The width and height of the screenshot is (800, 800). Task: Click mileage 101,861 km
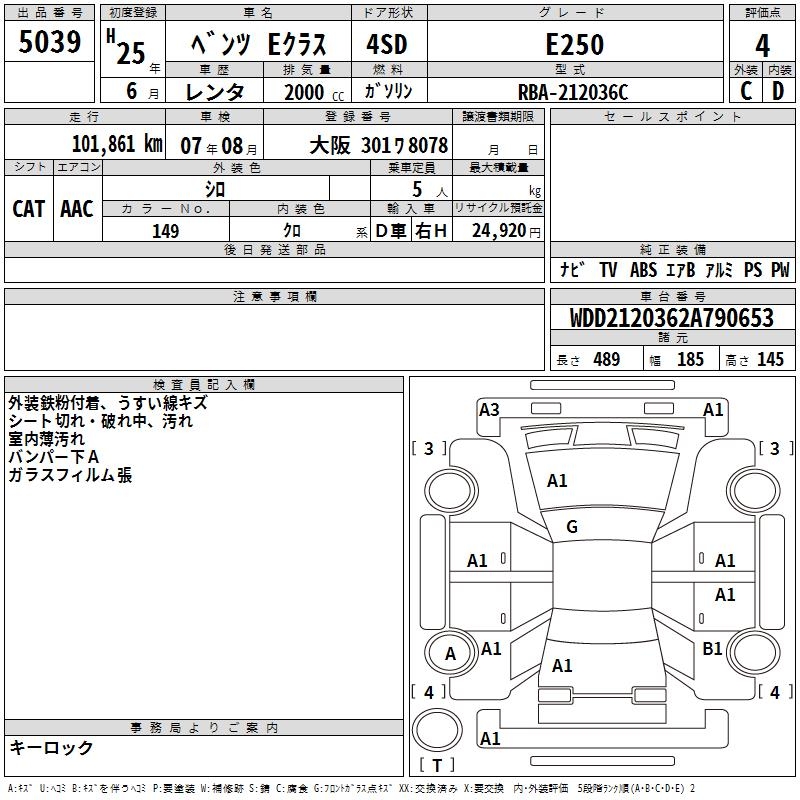tap(117, 144)
